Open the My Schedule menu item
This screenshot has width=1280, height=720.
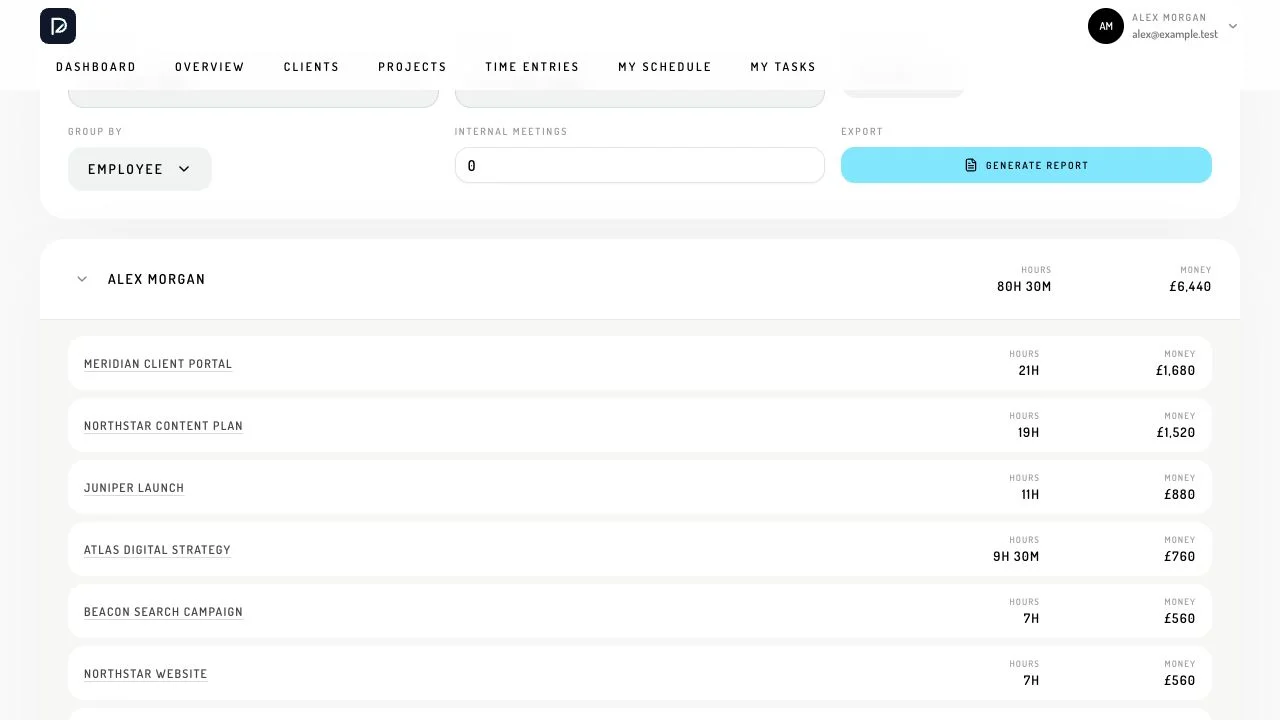(665, 67)
